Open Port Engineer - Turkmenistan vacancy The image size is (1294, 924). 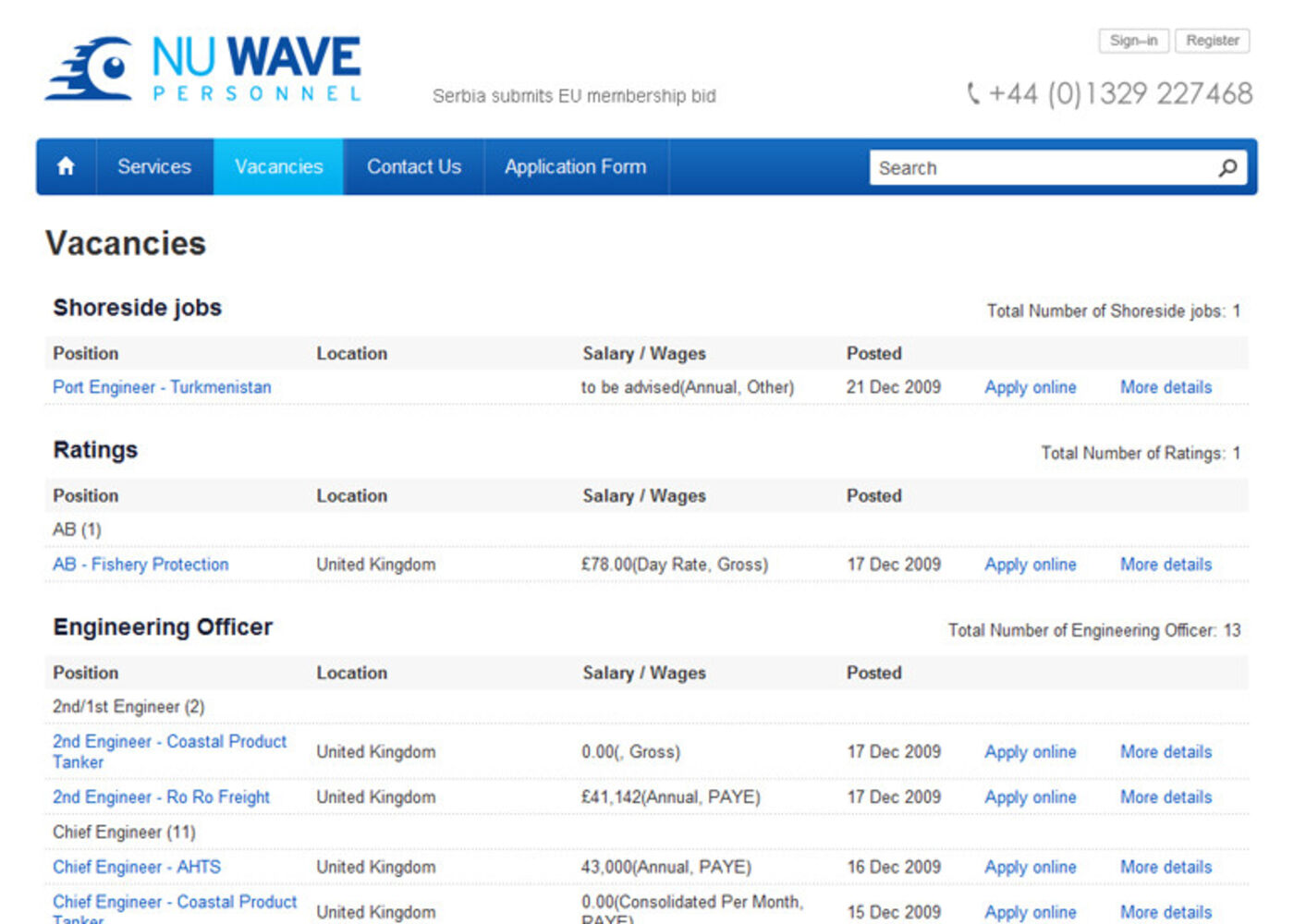162,387
